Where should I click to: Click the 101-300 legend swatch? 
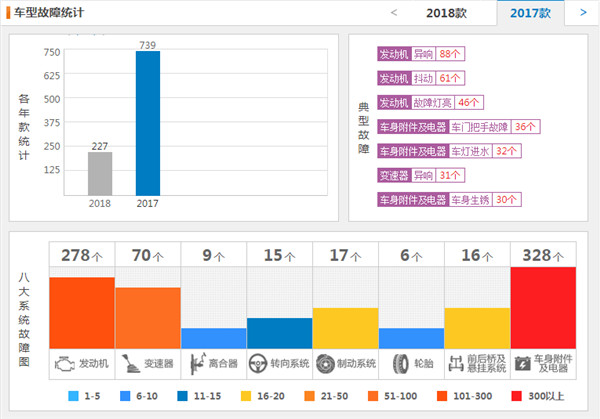click(x=442, y=396)
